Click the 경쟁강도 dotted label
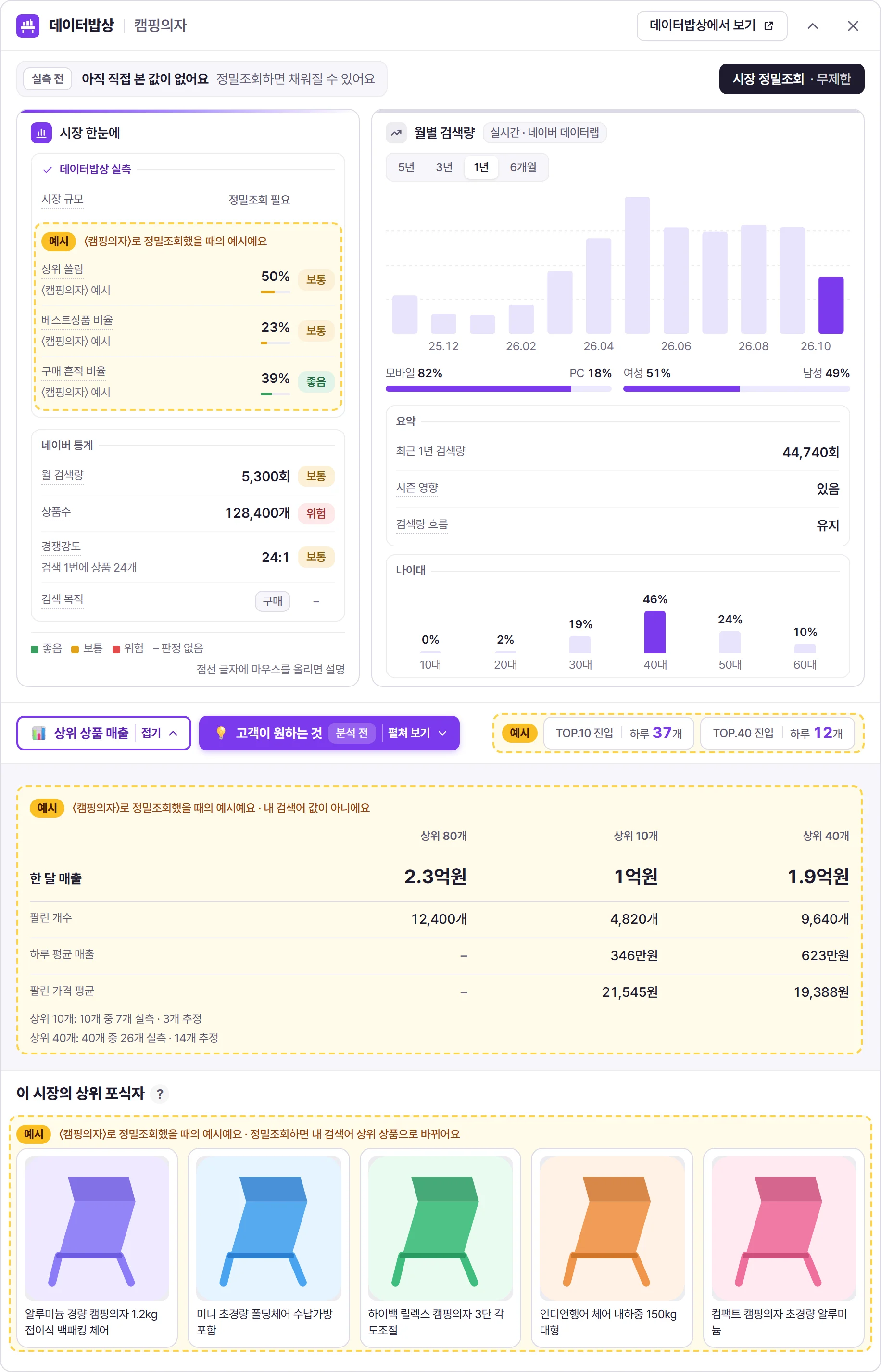The image size is (881, 1372). 61,546
